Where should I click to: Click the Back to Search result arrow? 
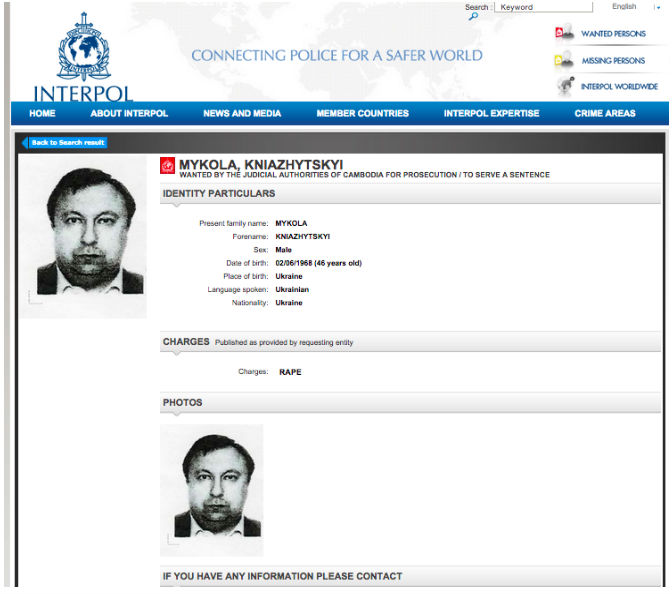tap(25, 143)
